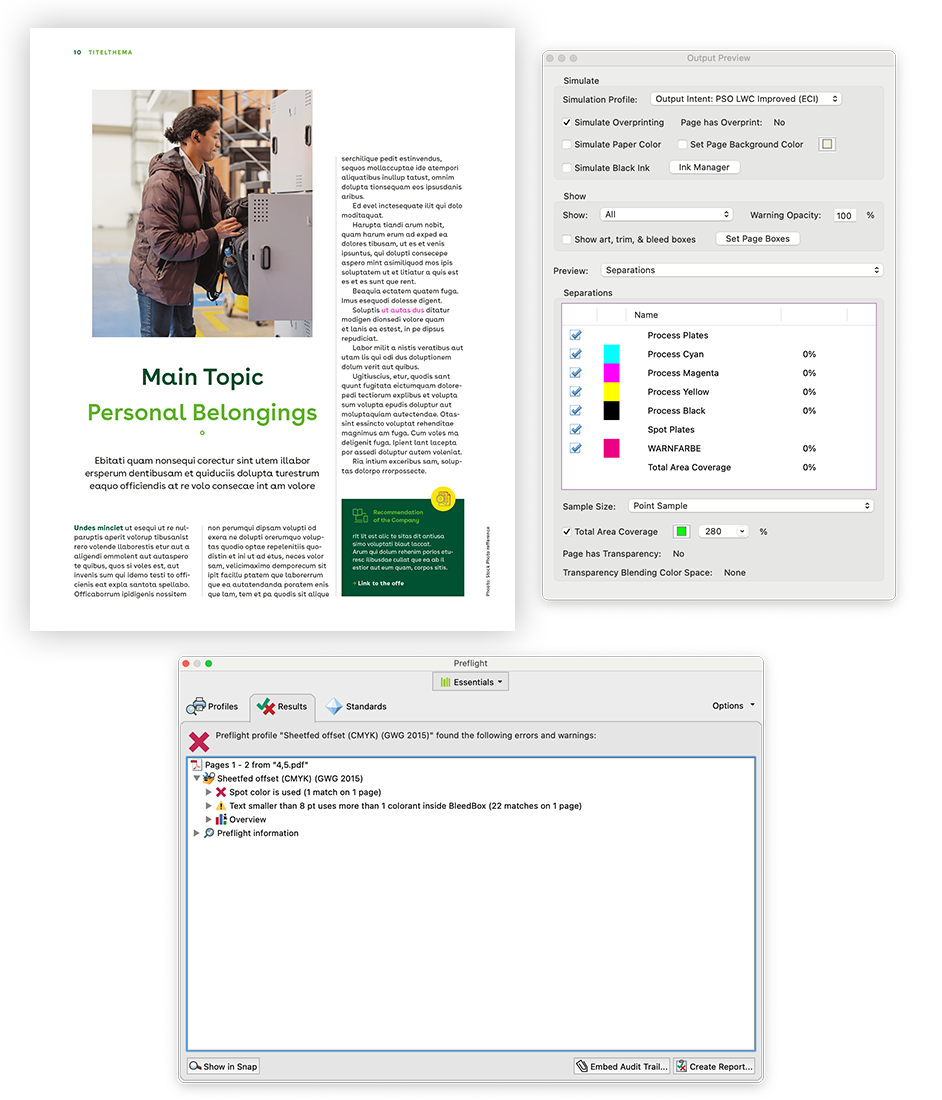Click the Create Report button
The image size is (942, 1100).
click(714, 1066)
